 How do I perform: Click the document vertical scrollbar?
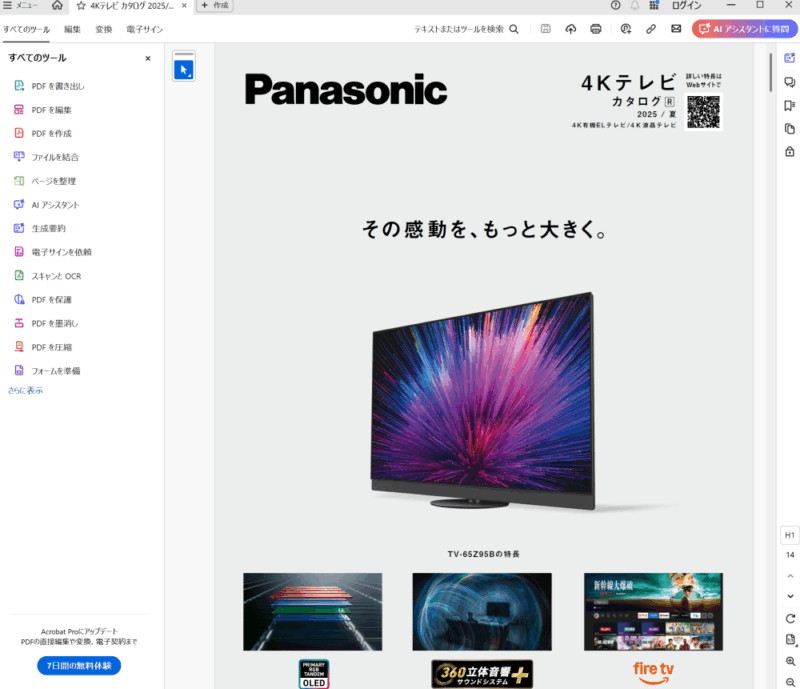(771, 72)
